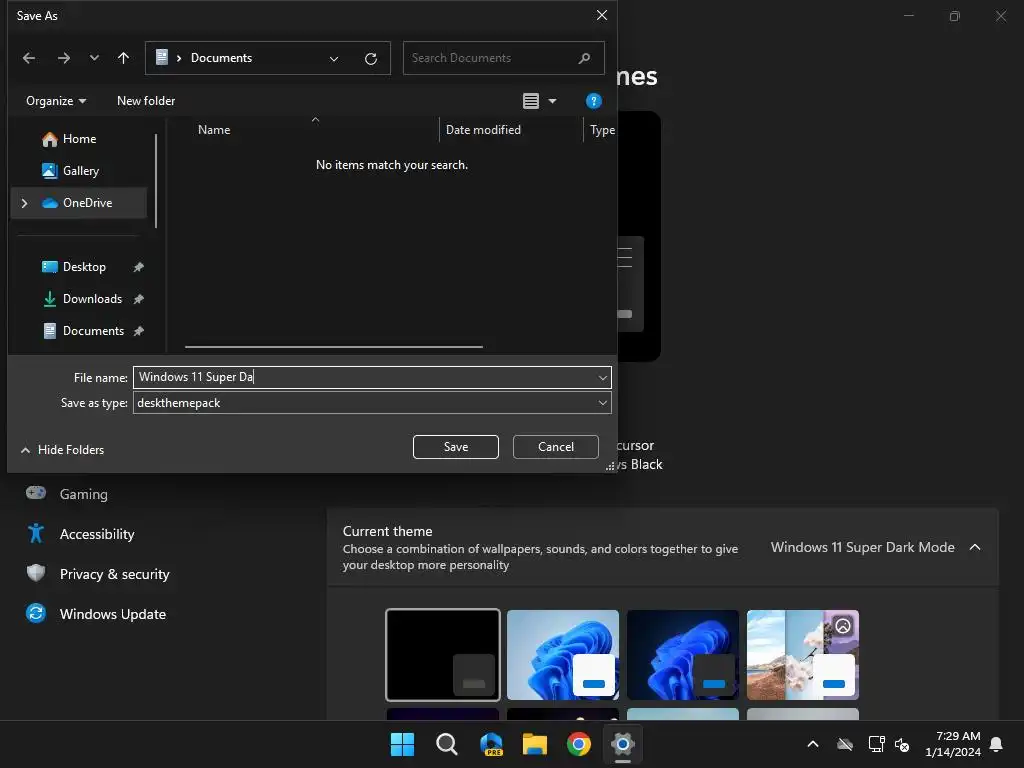Open the File name history dropdown
Viewport: 1024px width, 768px height.
[602, 377]
